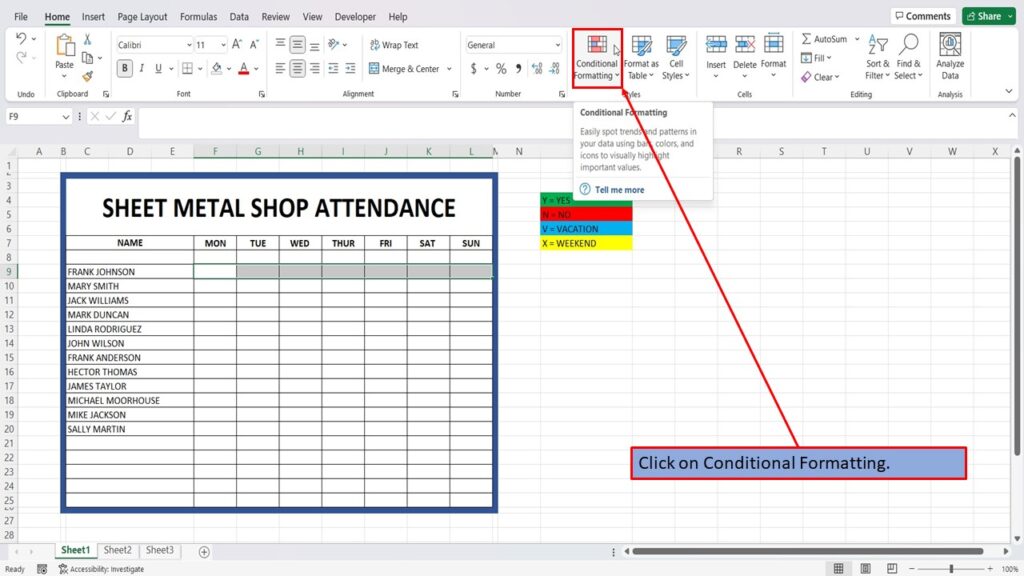Screen dimensions: 1024x576
Task: Expand the Calibri font name dropdown
Action: 189,45
